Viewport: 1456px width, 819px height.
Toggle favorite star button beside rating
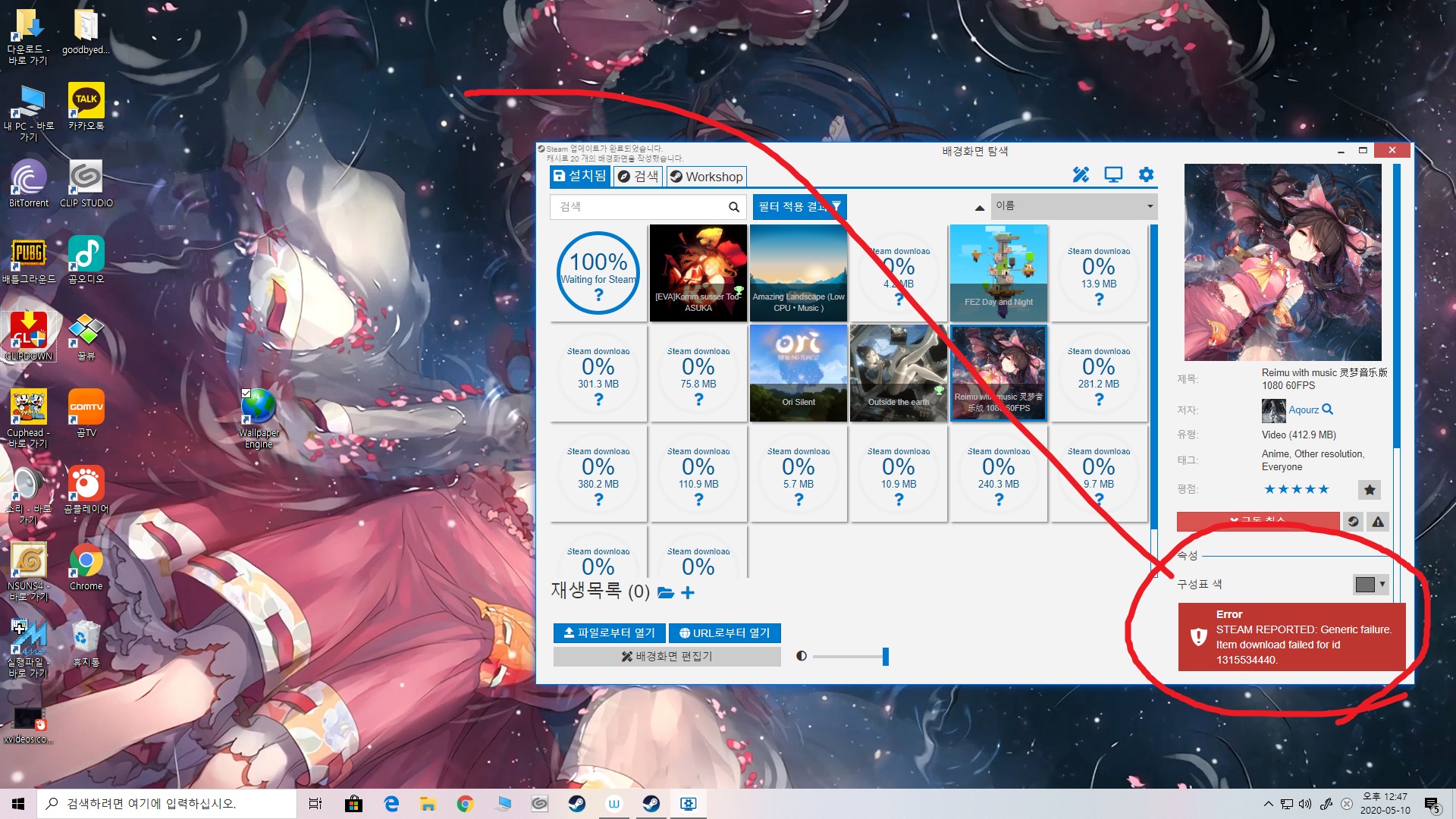[1370, 490]
